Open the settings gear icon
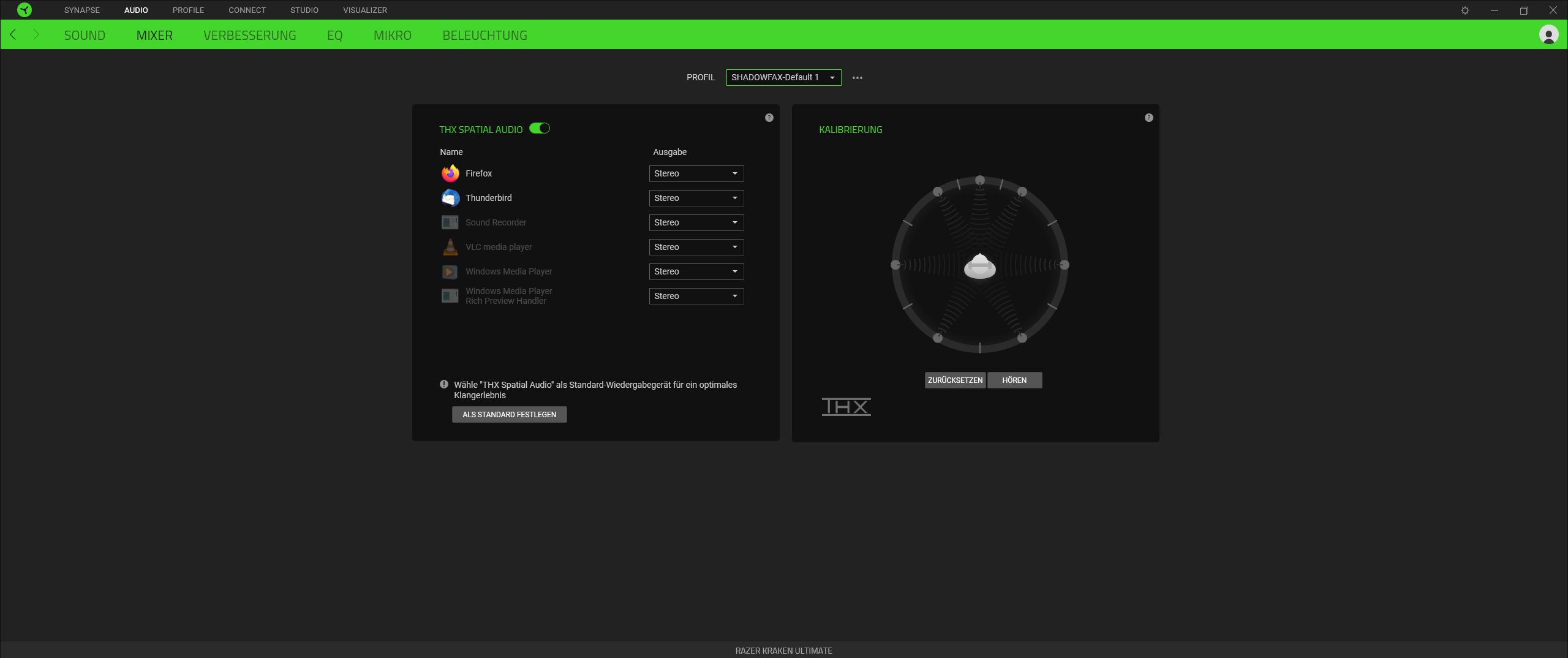Image resolution: width=1568 pixels, height=658 pixels. (1465, 10)
